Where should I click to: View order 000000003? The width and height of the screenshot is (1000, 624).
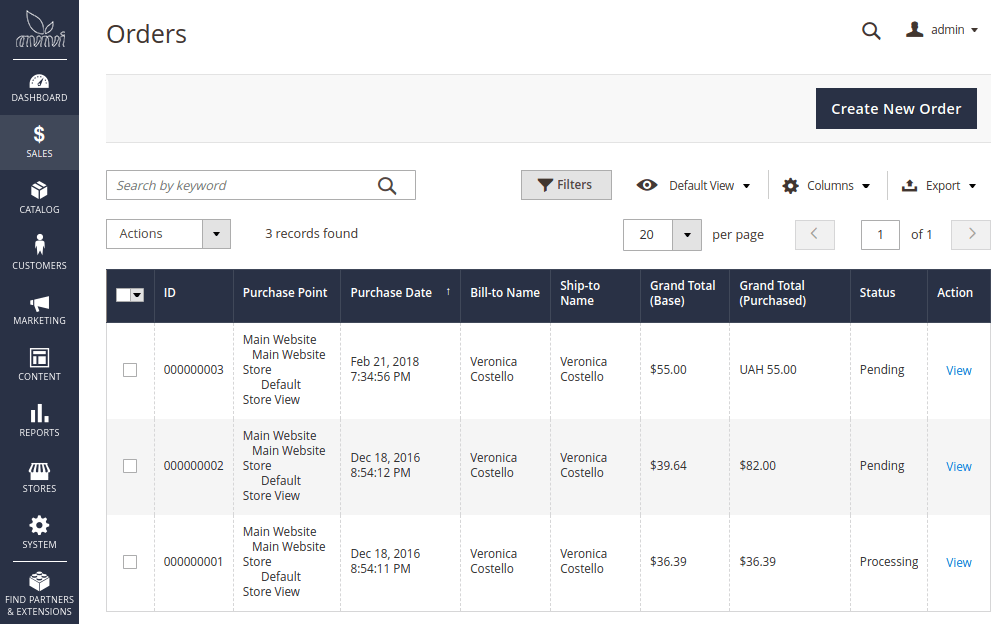tap(959, 371)
